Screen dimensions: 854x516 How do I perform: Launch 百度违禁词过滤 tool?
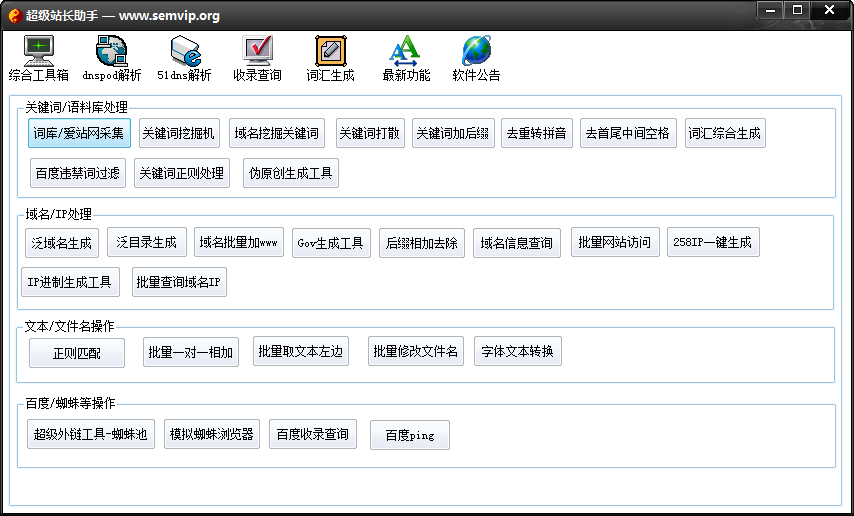tap(77, 173)
